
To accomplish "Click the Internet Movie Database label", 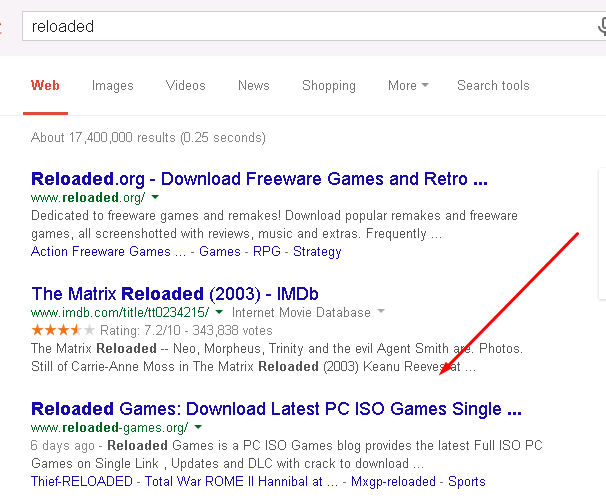I will 301,312.
